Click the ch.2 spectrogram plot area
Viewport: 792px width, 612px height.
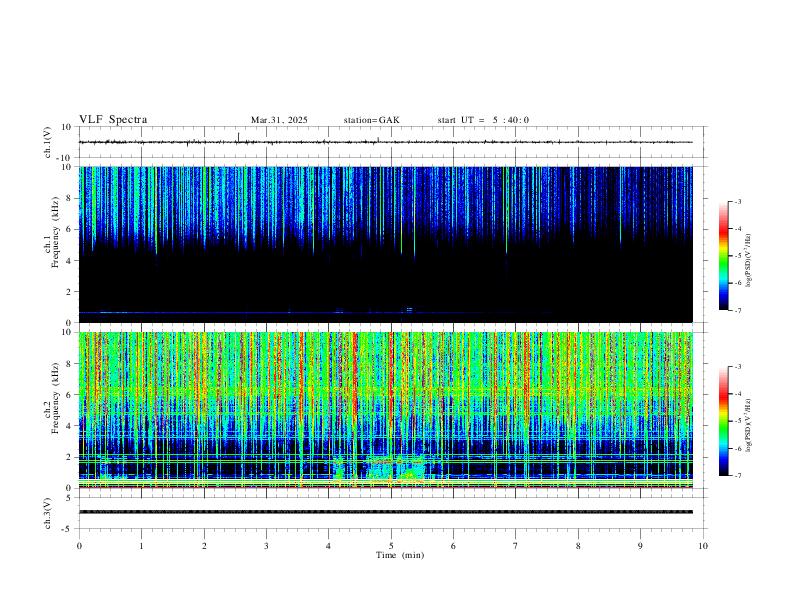(x=386, y=410)
